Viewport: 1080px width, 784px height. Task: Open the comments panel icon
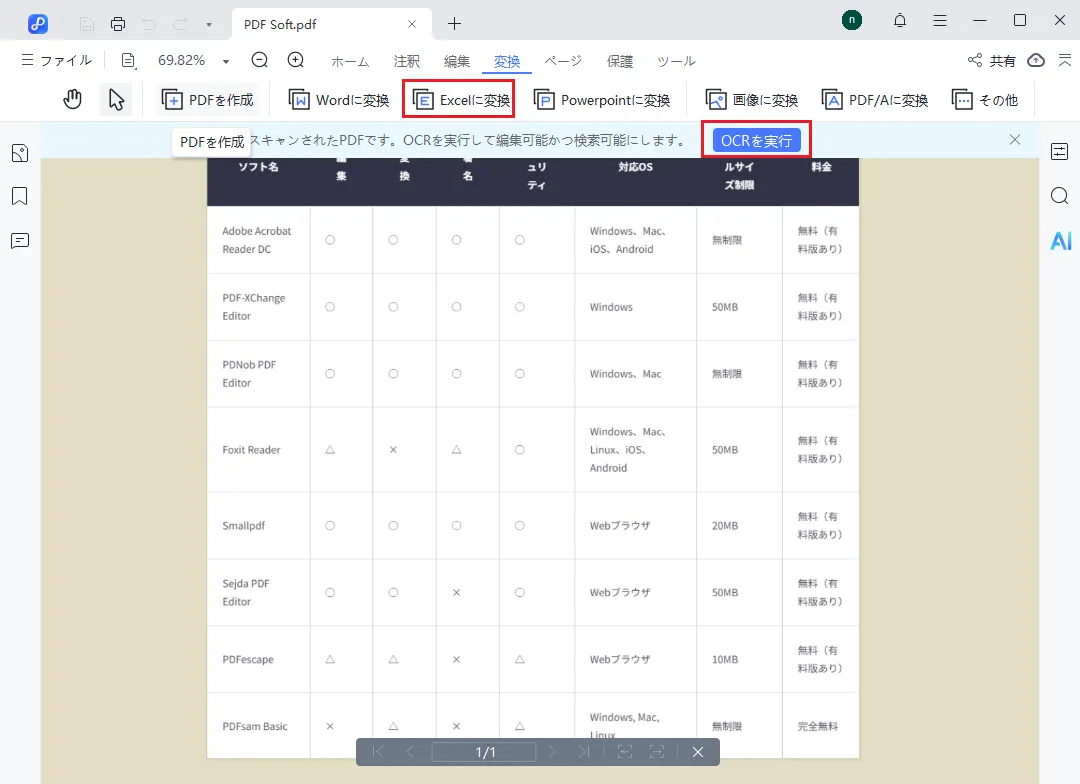(x=20, y=241)
